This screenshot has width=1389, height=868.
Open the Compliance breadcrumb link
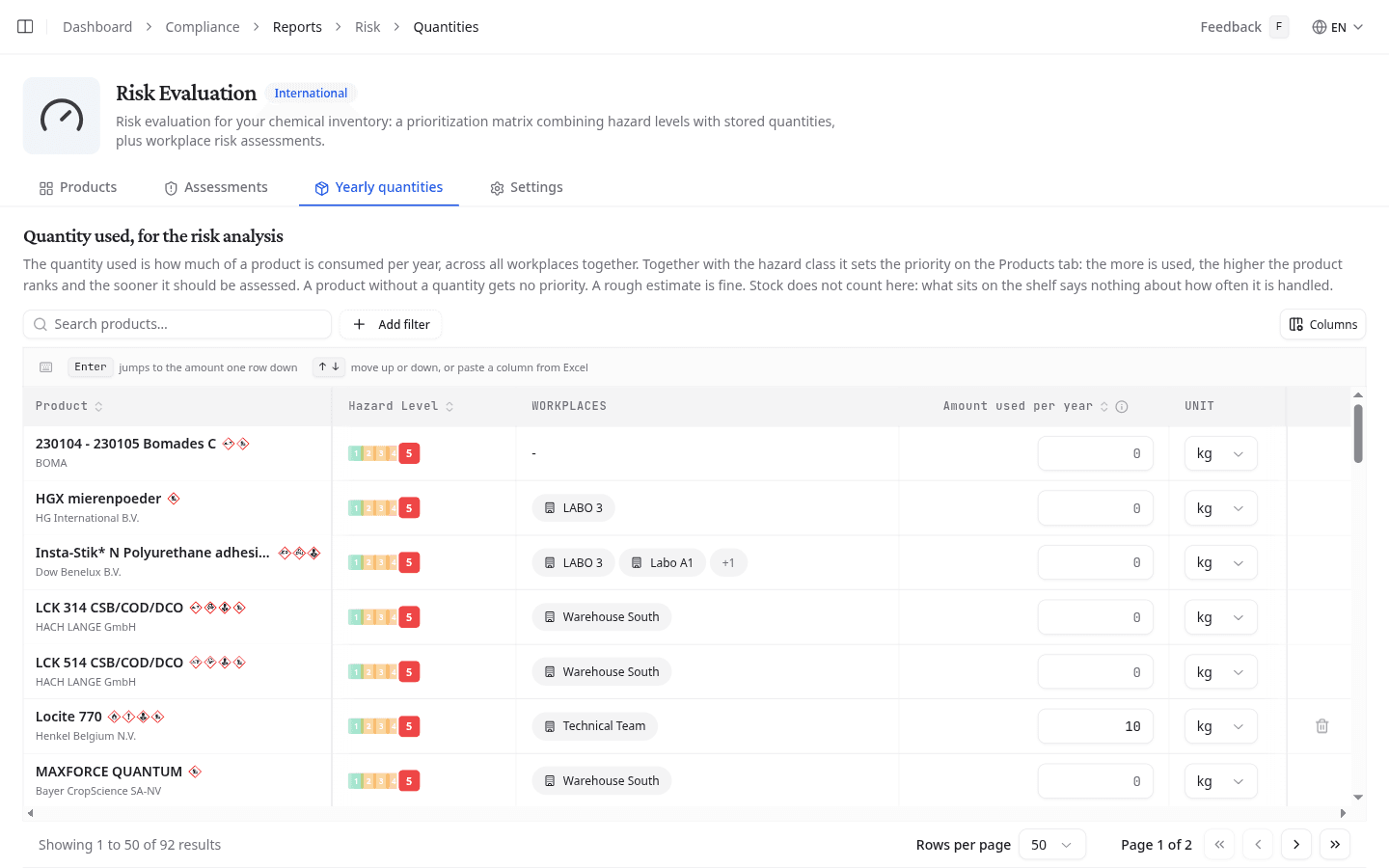(203, 27)
